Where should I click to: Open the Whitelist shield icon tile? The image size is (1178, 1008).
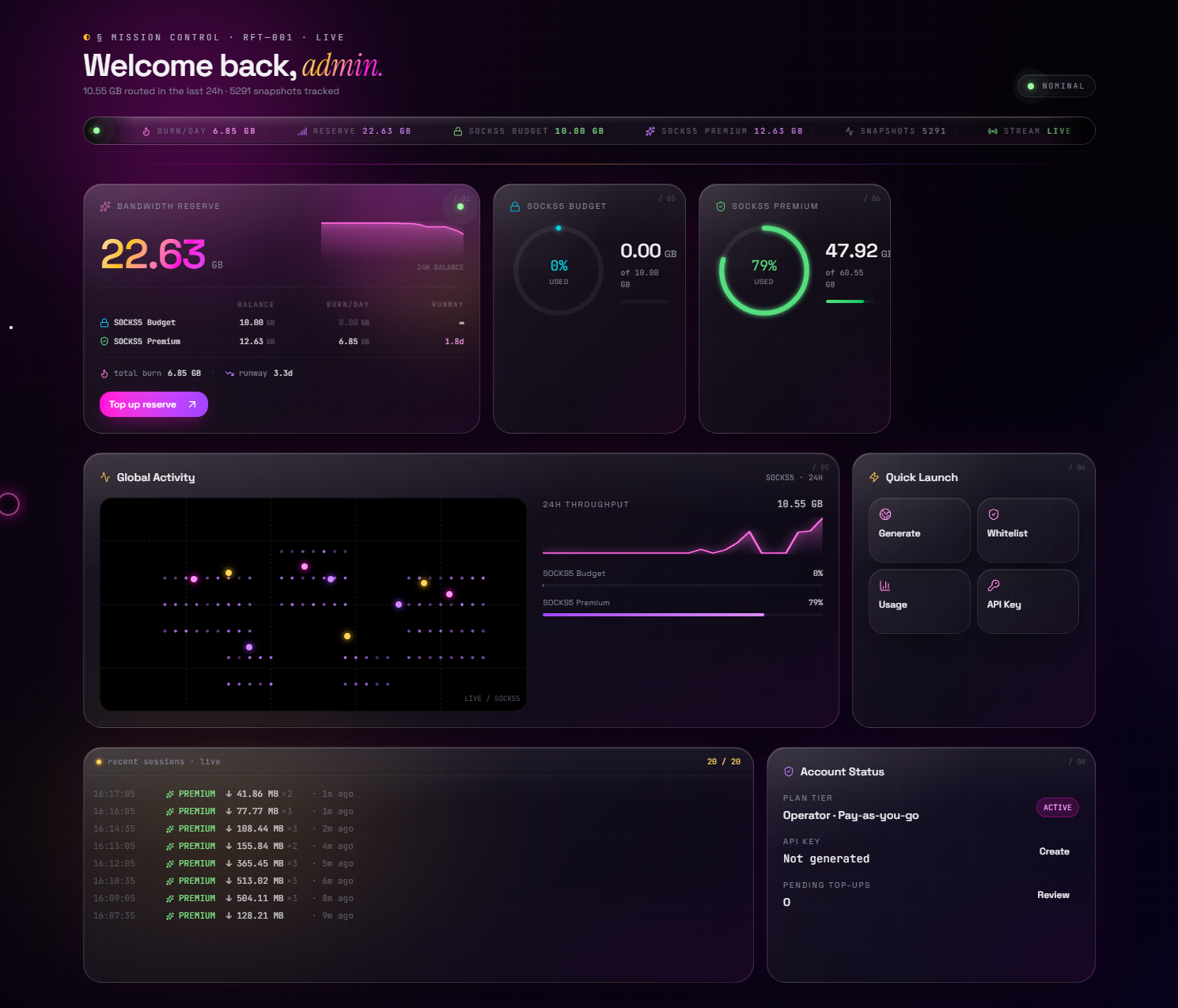(994, 514)
